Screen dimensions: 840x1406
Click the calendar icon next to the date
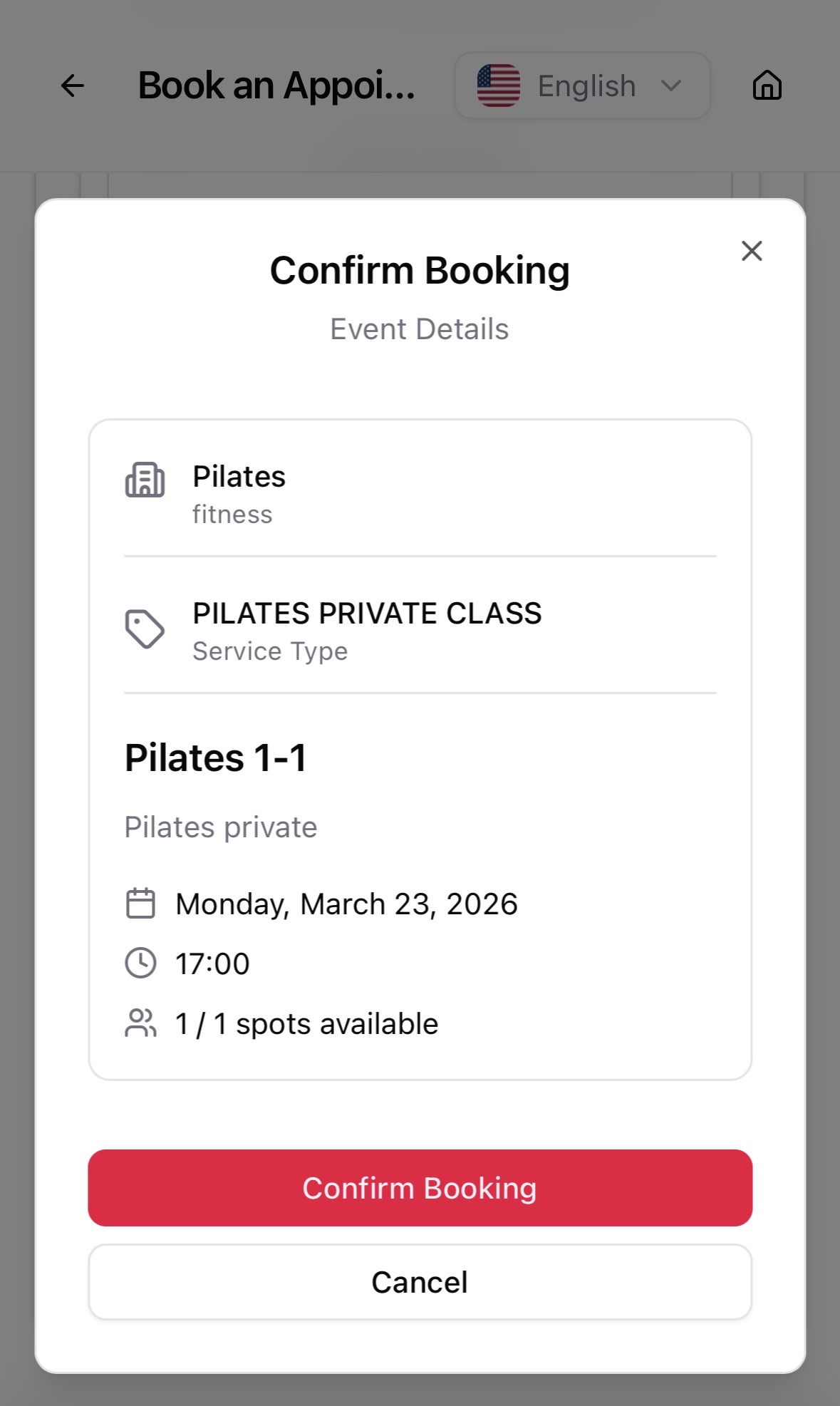pos(140,904)
